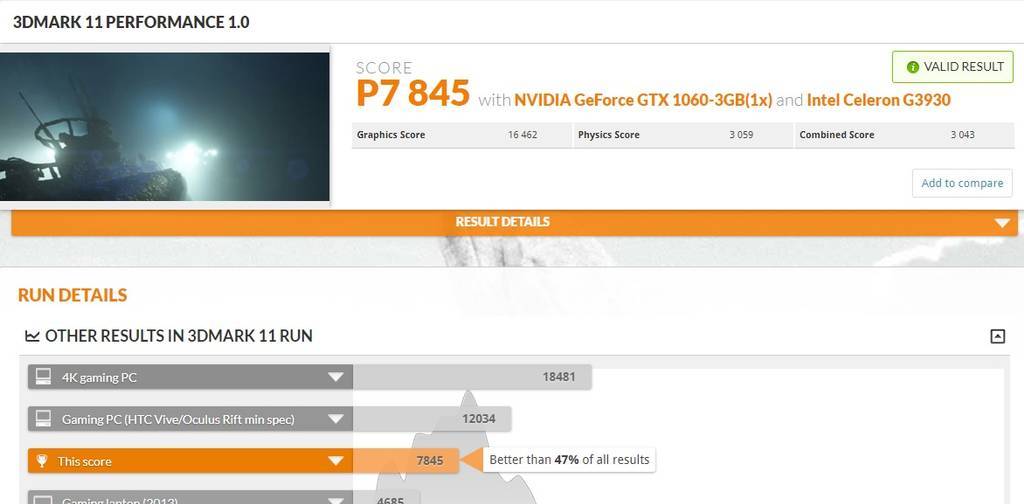The height and width of the screenshot is (504, 1024).
Task: Select the 4K gaming PC row label
Action: pyautogui.click(x=99, y=377)
